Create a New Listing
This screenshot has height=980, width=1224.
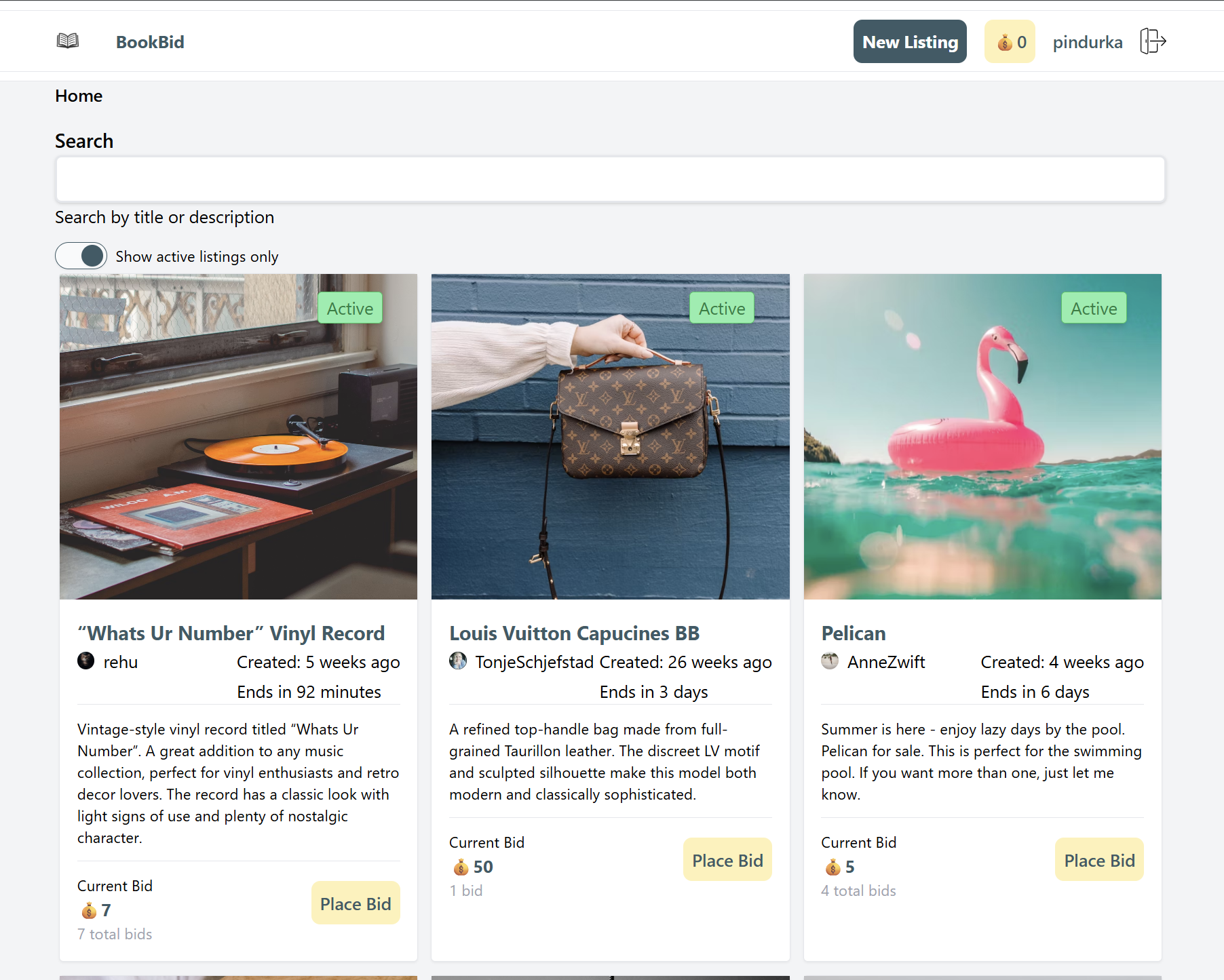point(910,42)
